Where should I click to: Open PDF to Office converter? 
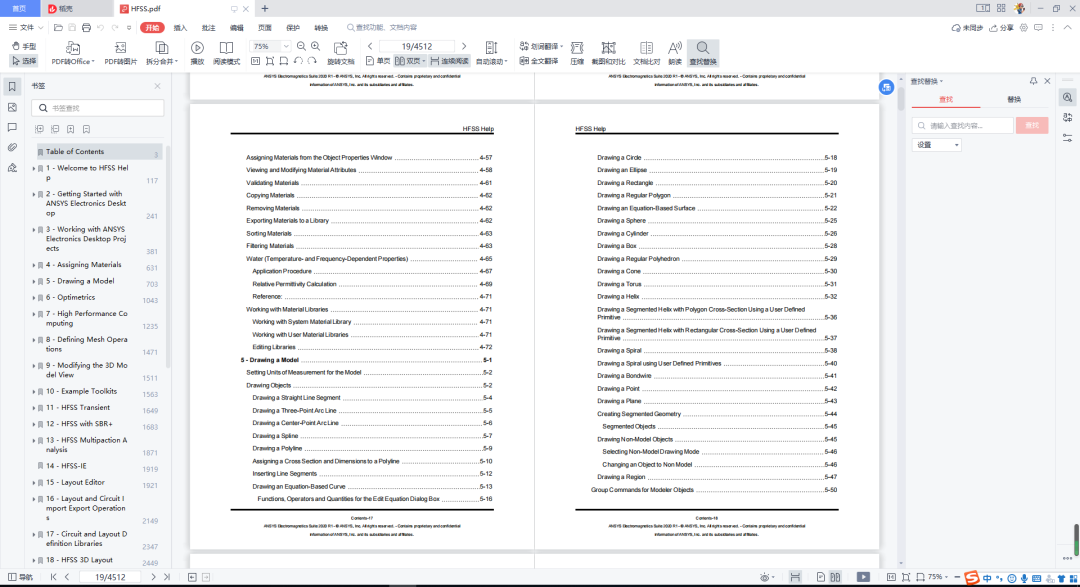point(72,53)
